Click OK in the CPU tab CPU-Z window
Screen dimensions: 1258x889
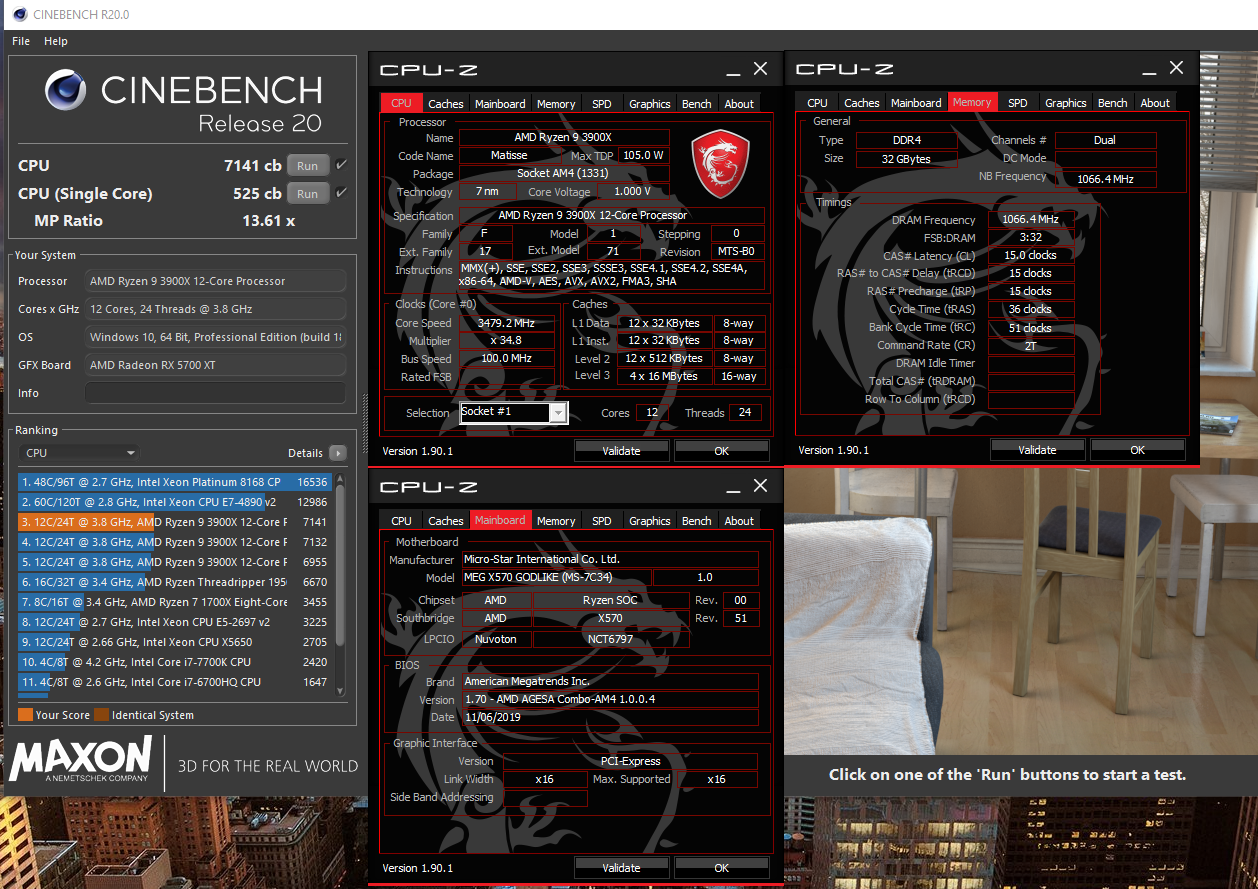tap(722, 450)
